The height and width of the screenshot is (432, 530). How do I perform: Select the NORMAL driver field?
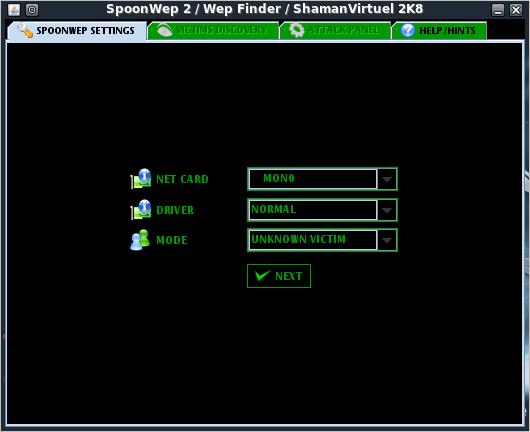point(313,210)
